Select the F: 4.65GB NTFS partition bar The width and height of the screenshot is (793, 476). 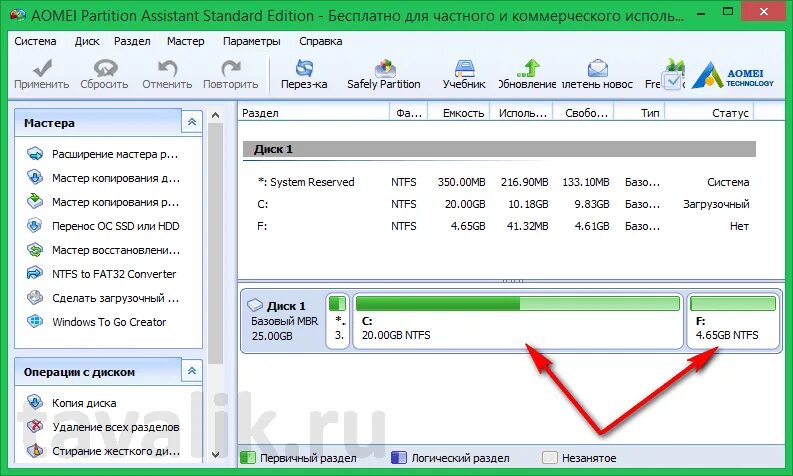tap(733, 322)
